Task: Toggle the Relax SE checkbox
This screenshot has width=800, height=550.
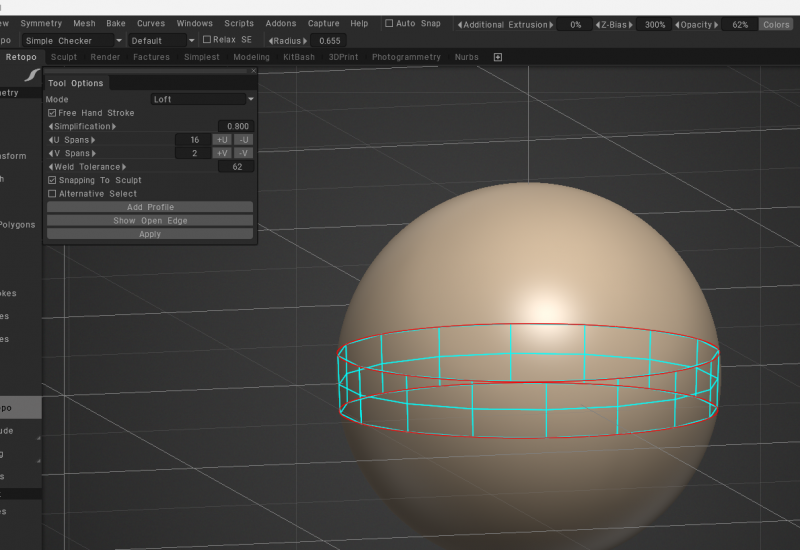Action: [x=207, y=39]
